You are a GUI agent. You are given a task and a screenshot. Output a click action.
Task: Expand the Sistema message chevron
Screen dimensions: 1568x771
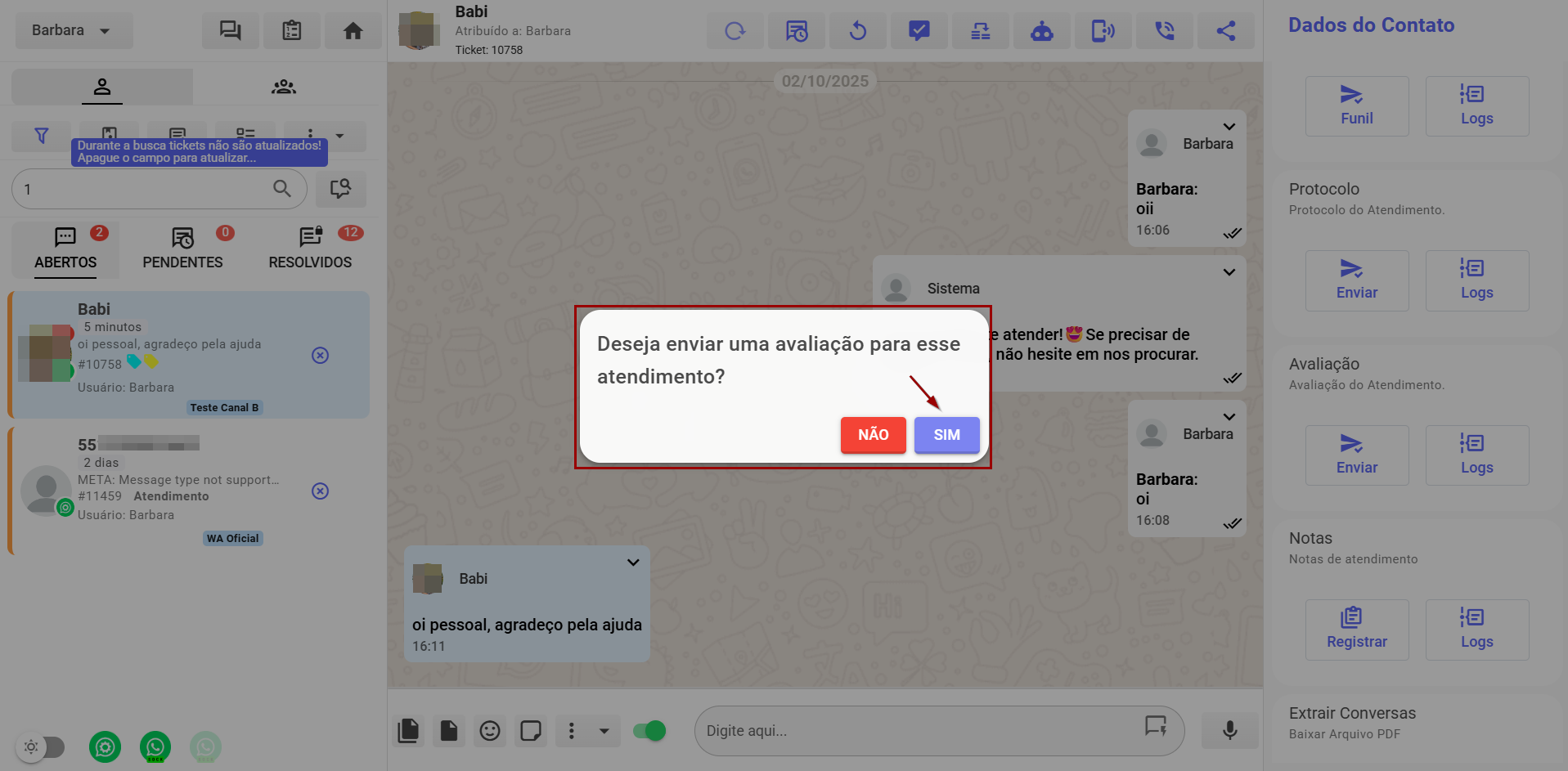1229,272
